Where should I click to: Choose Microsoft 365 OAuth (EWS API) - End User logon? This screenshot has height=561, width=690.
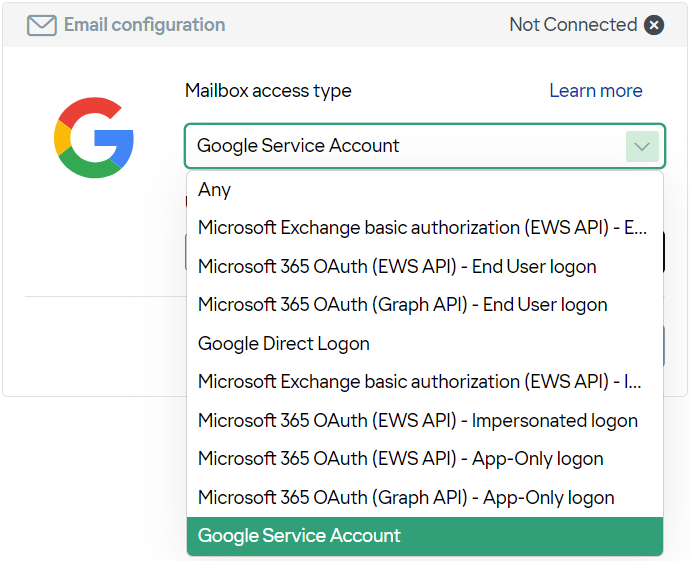pos(425,267)
